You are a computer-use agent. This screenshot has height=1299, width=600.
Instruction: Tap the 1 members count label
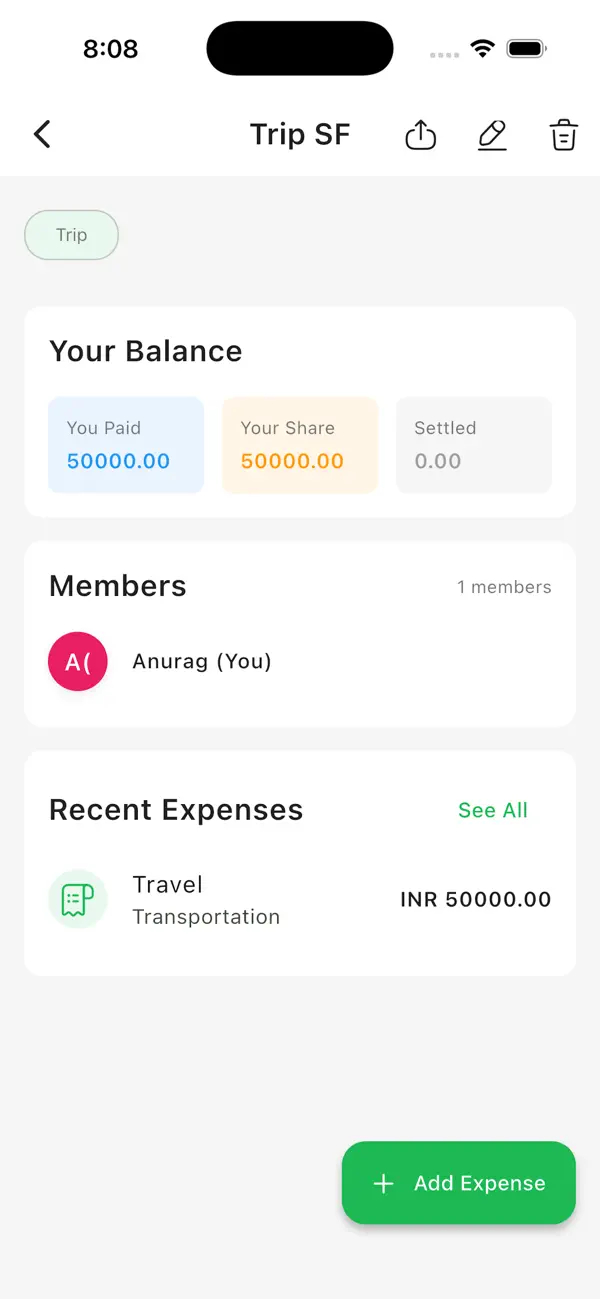point(504,587)
